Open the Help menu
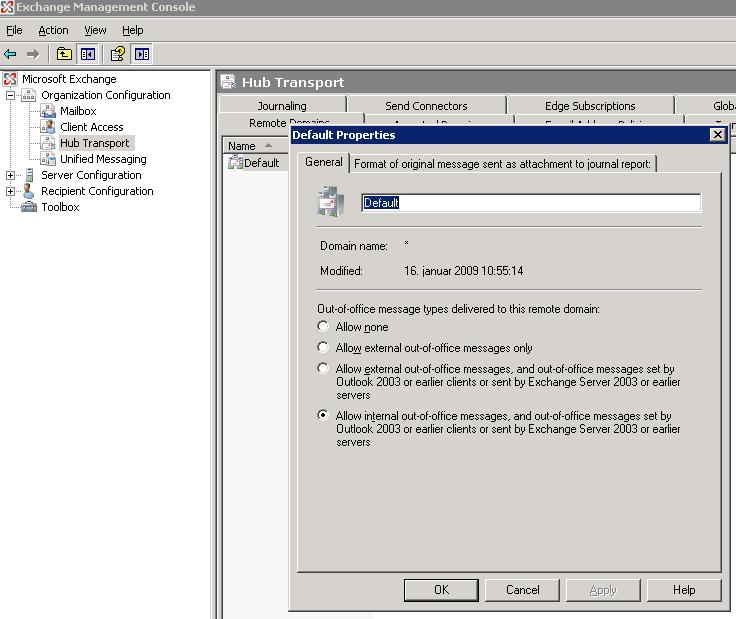 132,31
